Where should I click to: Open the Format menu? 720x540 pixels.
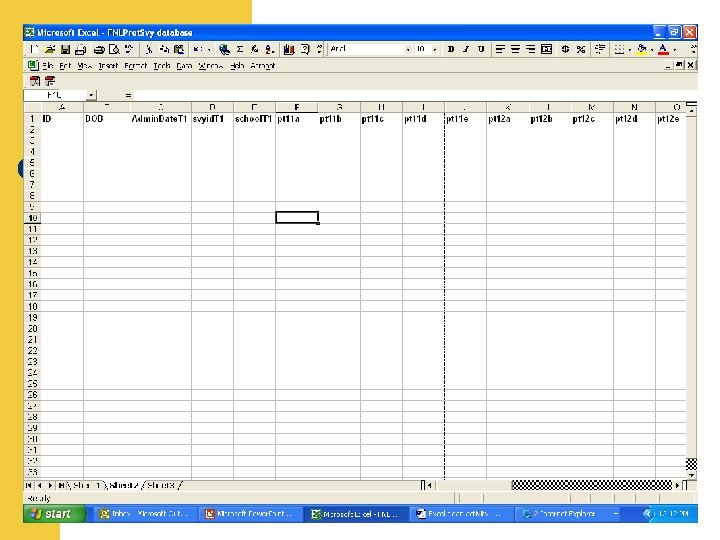click(x=135, y=66)
